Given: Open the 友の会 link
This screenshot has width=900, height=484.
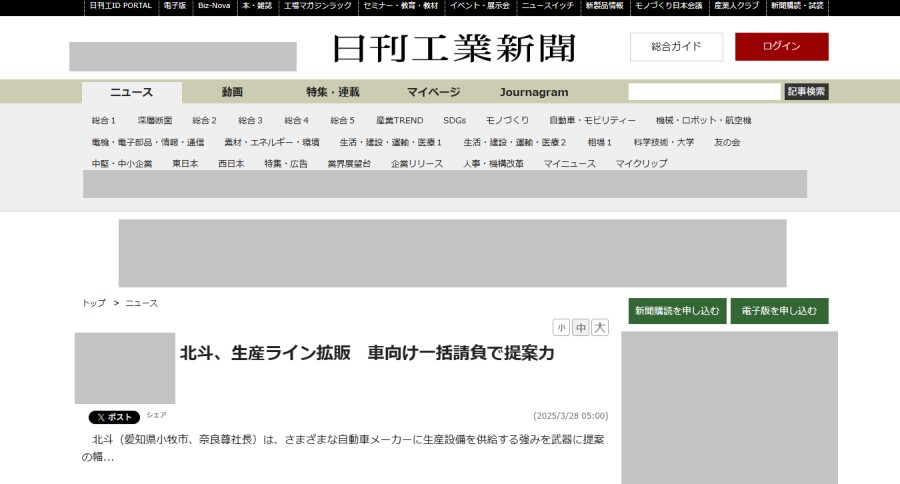Looking at the screenshot, I should pos(727,142).
